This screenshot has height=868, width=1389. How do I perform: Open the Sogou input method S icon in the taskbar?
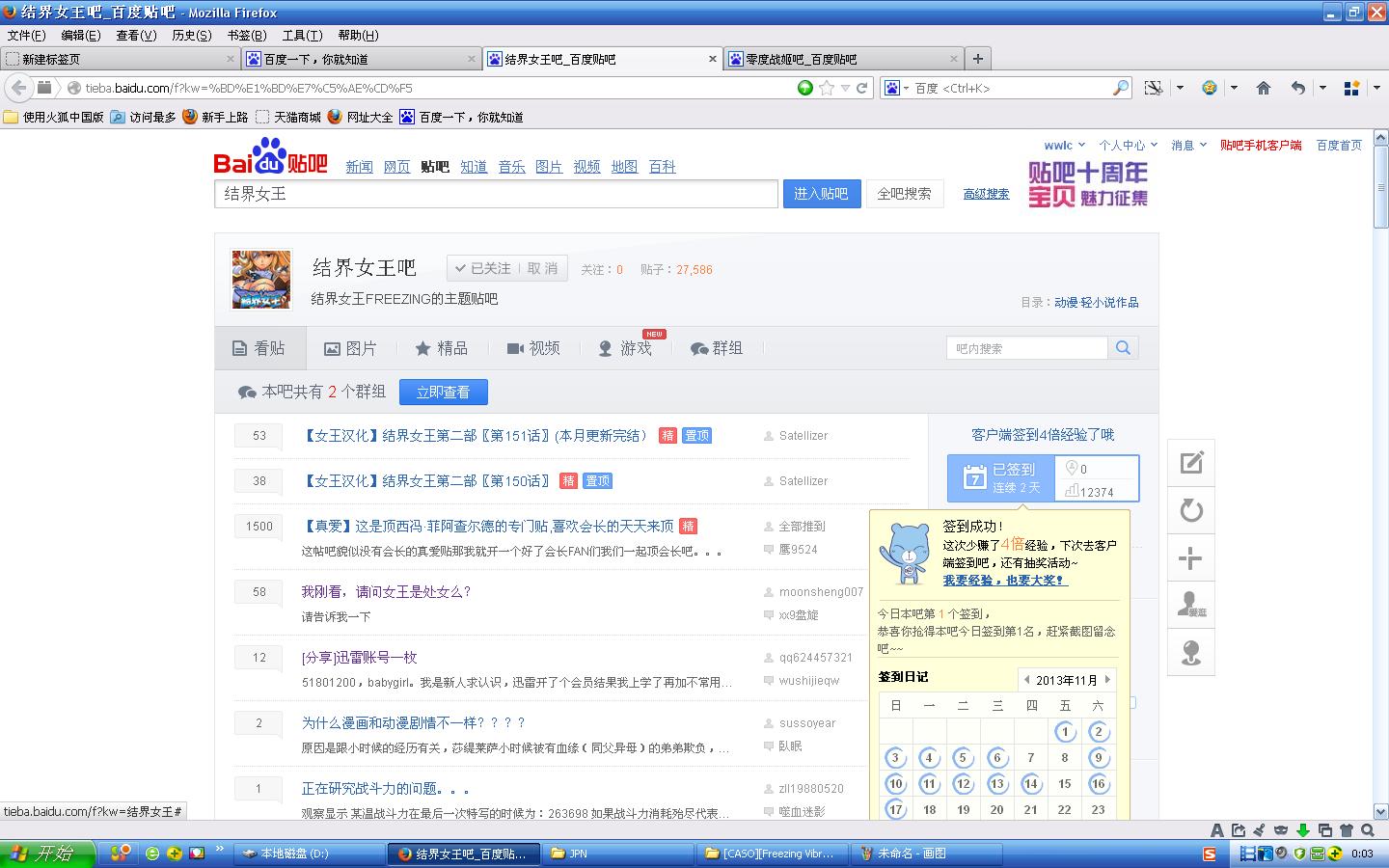click(1210, 854)
